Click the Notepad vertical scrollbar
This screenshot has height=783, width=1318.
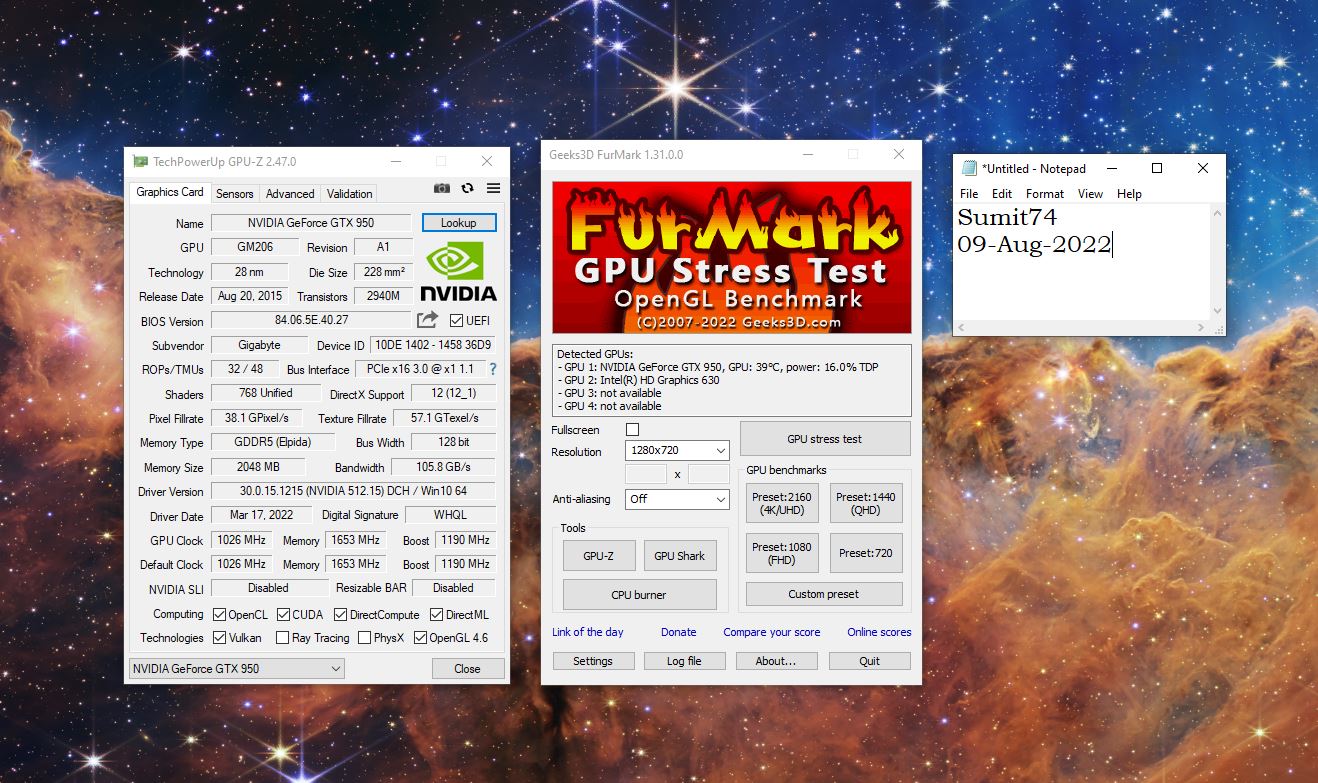tap(1217, 265)
